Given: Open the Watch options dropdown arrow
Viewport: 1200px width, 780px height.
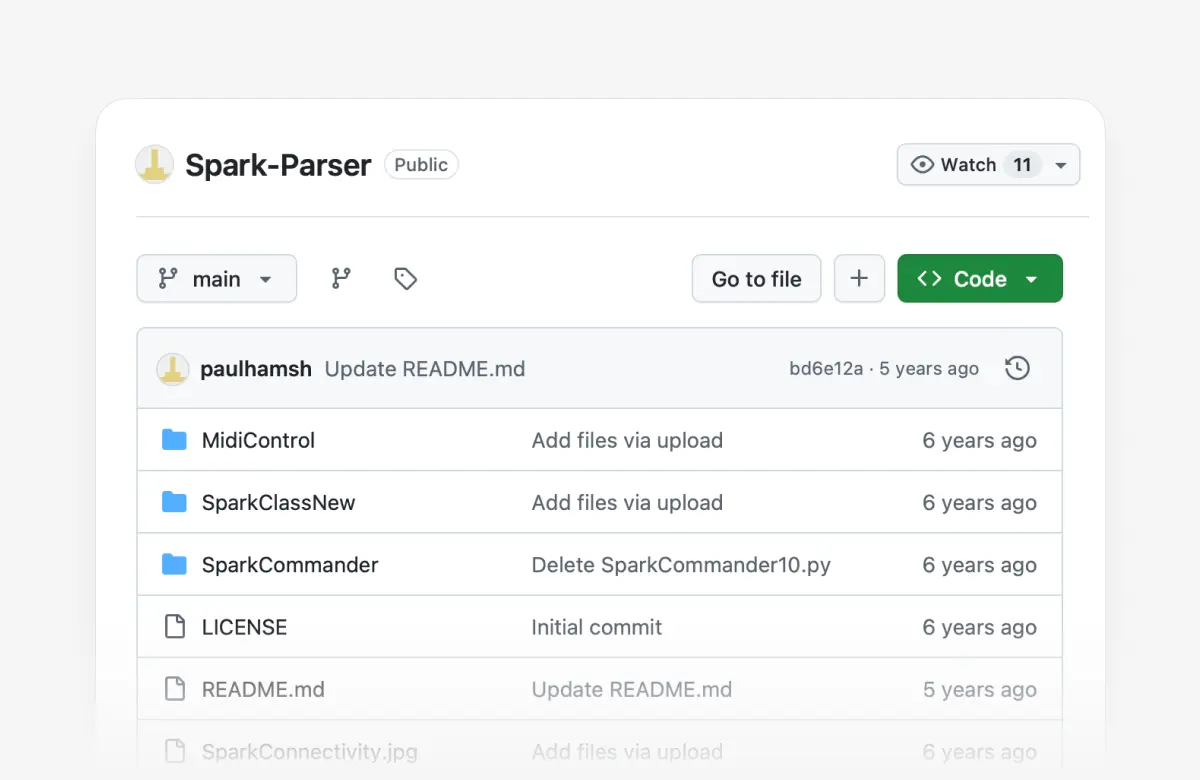Looking at the screenshot, I should tap(1061, 165).
